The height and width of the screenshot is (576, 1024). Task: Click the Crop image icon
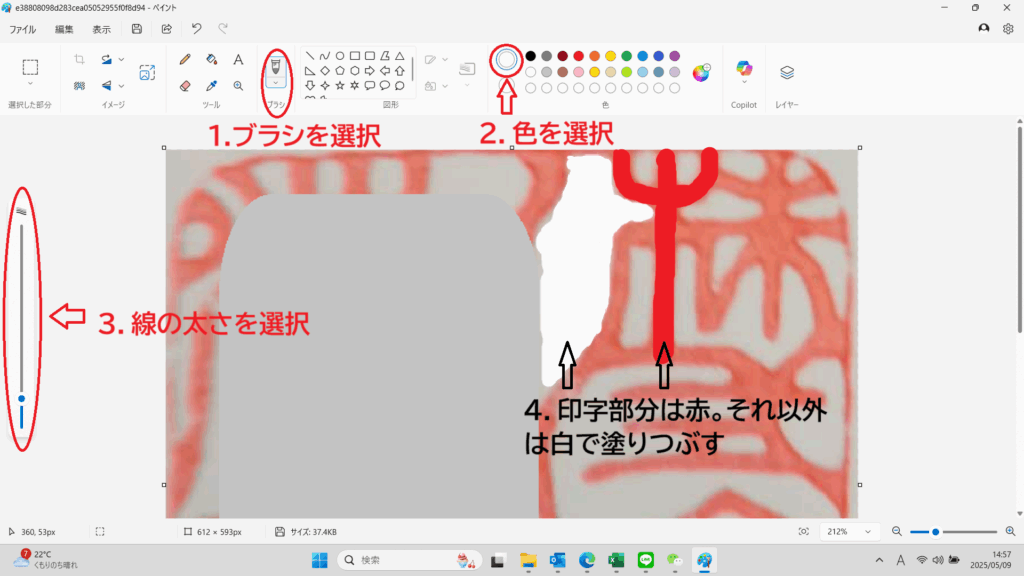point(79,60)
